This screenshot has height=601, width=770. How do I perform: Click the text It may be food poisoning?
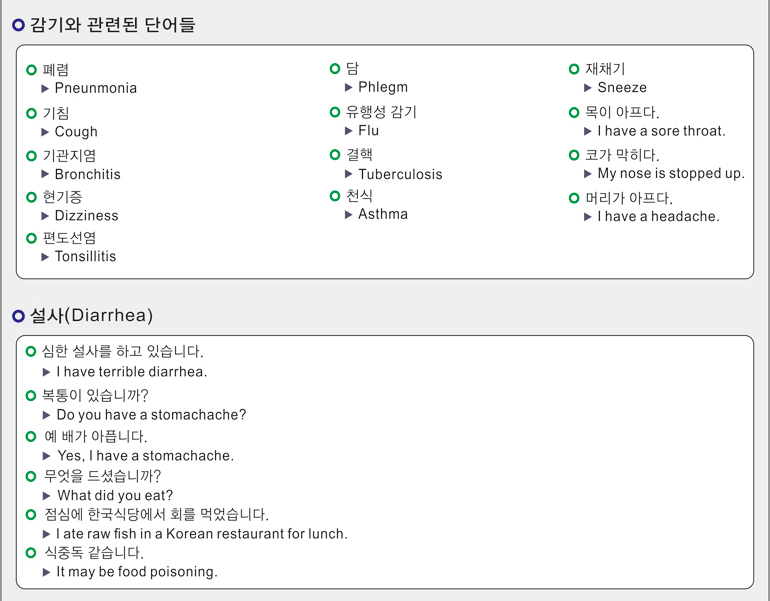[137, 572]
